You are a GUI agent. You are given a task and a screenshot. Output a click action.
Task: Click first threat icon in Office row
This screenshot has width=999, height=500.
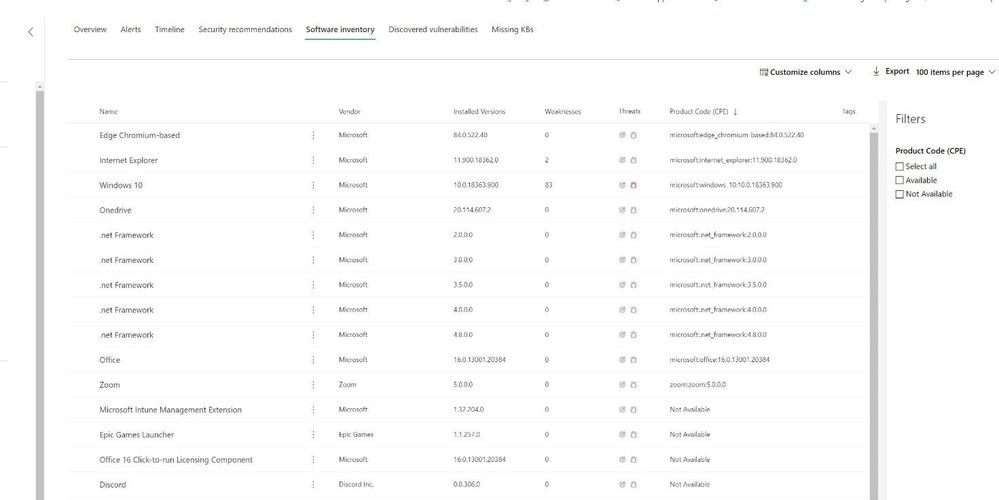622,360
